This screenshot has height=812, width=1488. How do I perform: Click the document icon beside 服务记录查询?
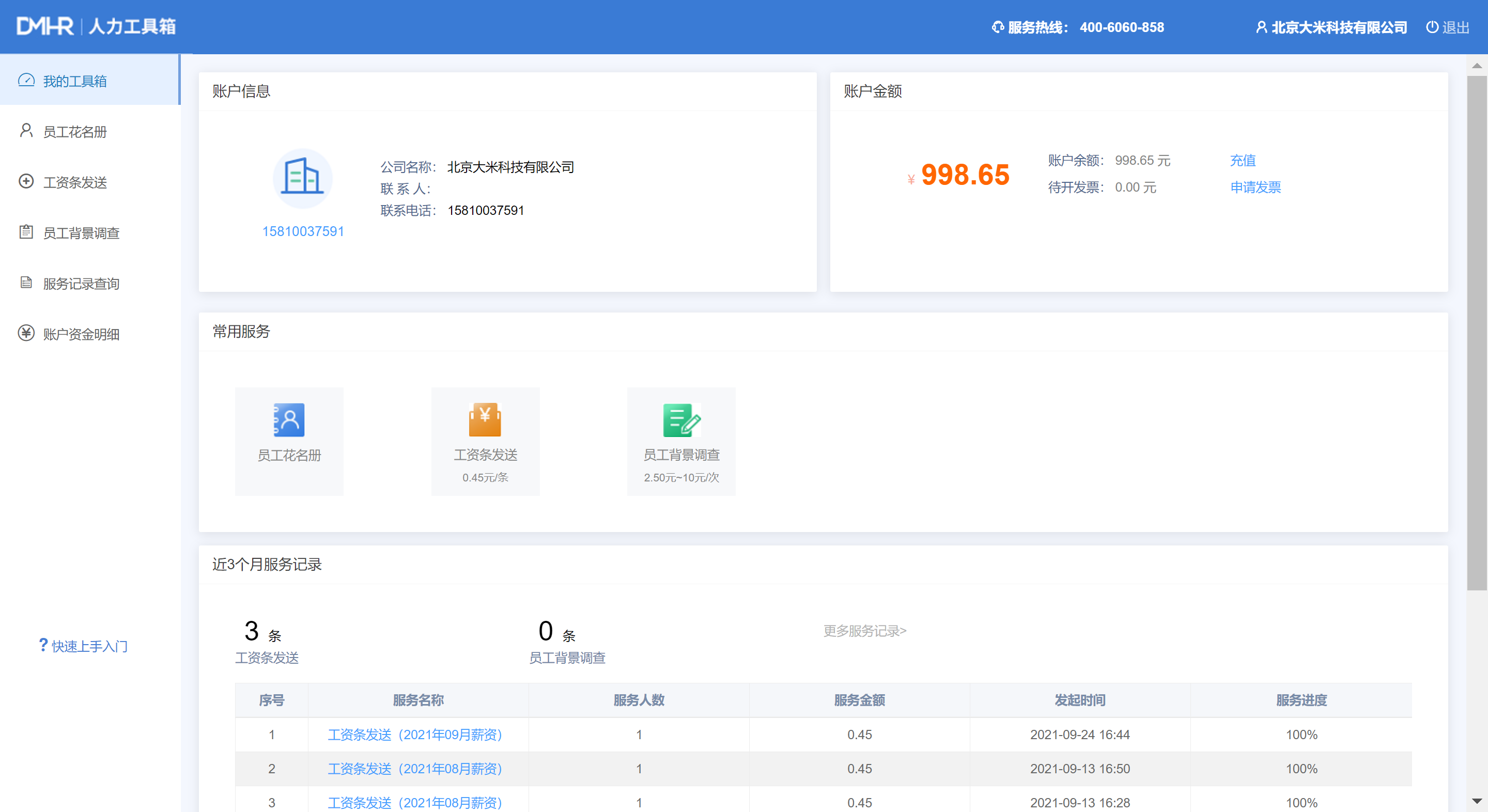pyautogui.click(x=26, y=283)
